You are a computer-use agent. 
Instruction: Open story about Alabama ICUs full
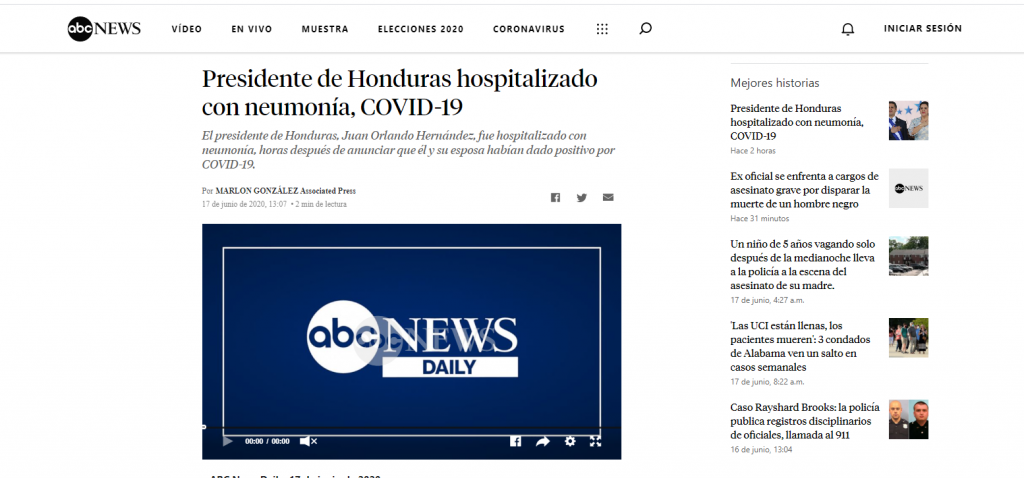803,346
